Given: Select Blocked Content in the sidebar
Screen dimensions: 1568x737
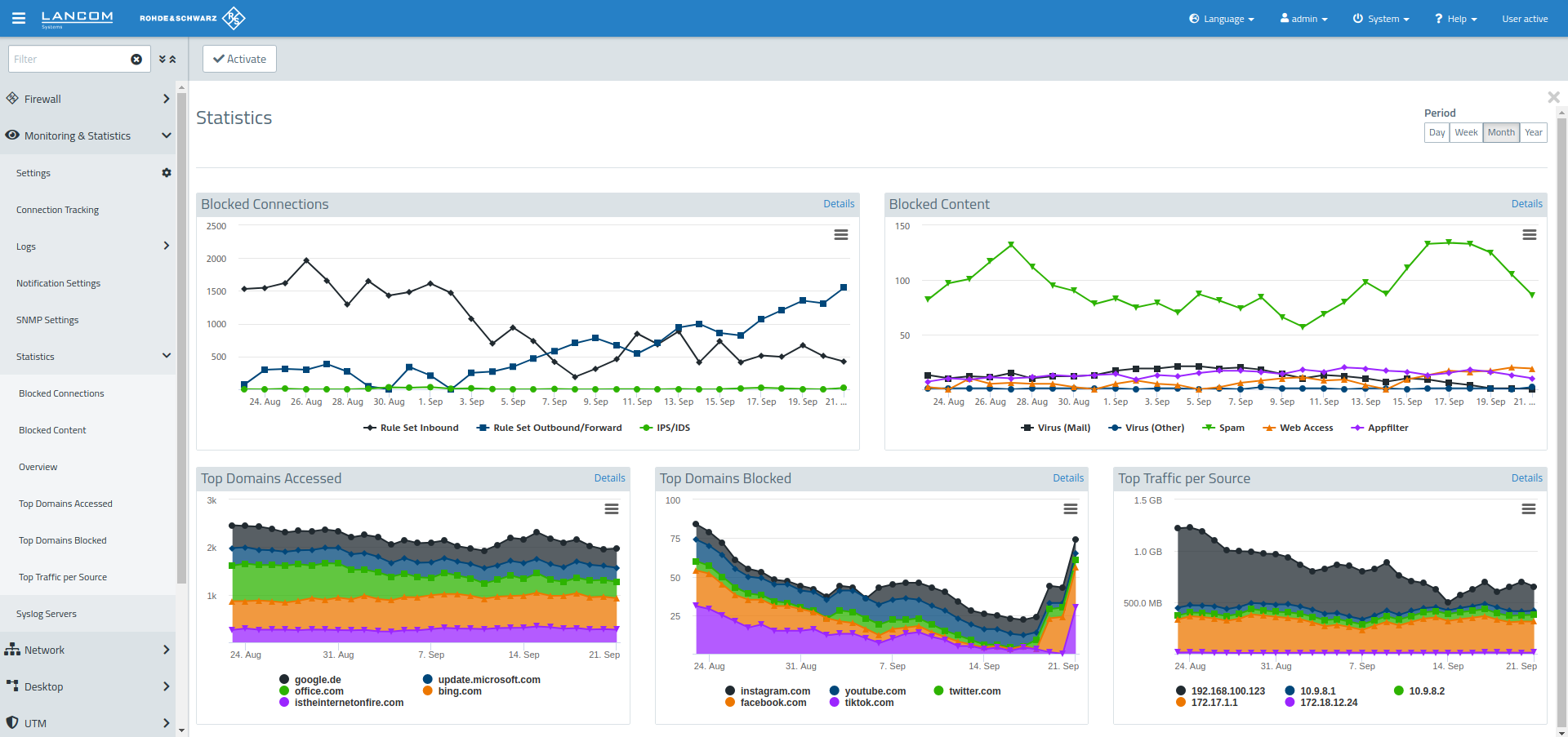Looking at the screenshot, I should [x=52, y=429].
